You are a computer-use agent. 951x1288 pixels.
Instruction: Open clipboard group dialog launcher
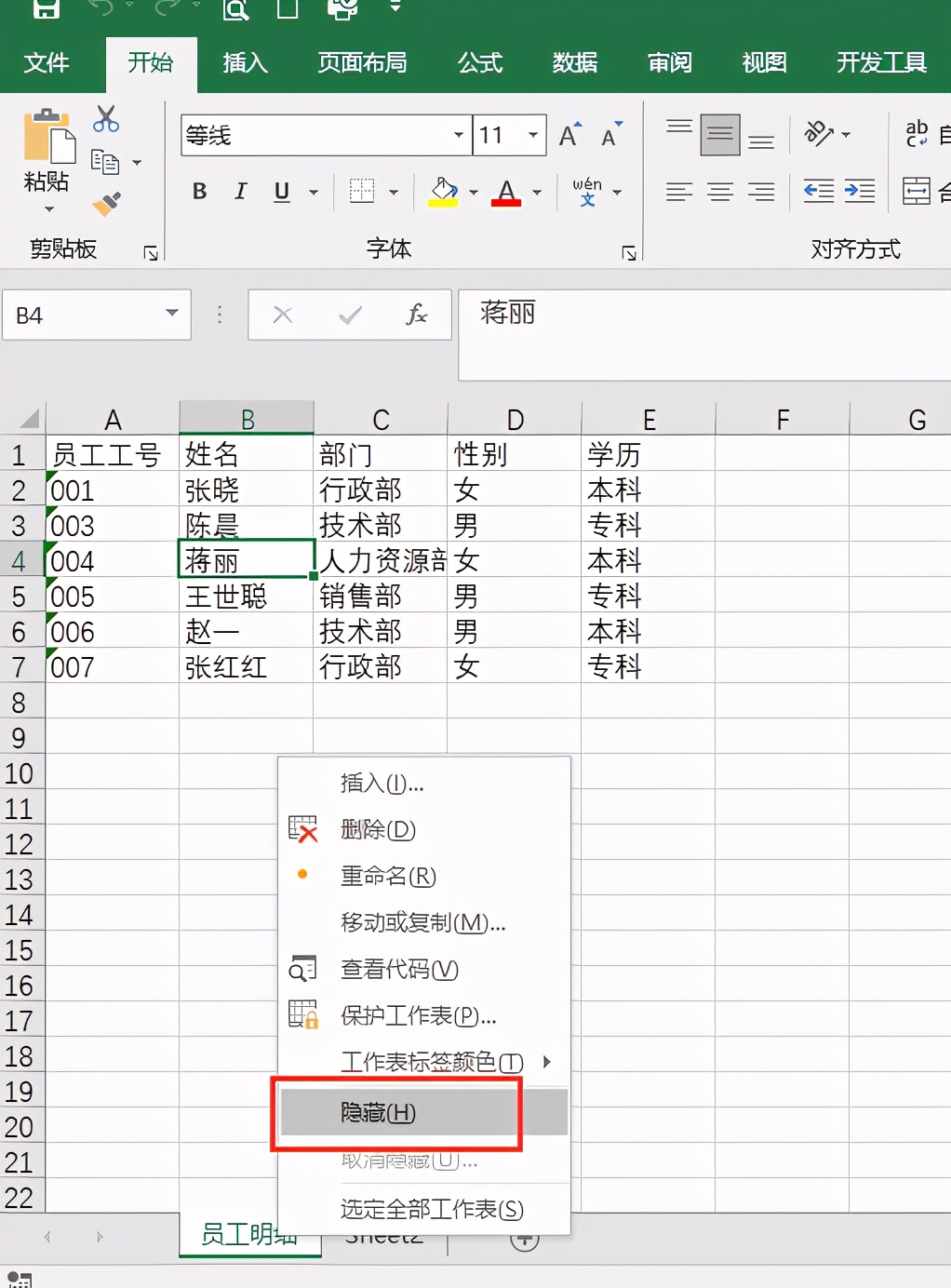(x=151, y=253)
